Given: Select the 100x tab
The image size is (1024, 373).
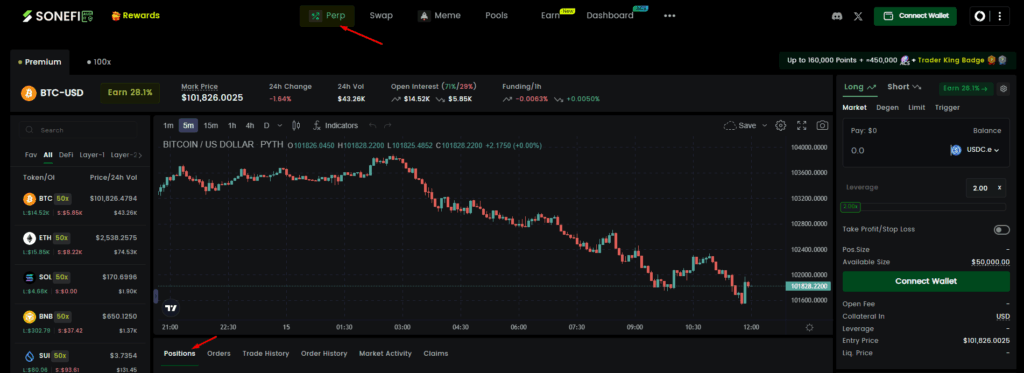Looking at the screenshot, I should pyautogui.click(x=99, y=61).
